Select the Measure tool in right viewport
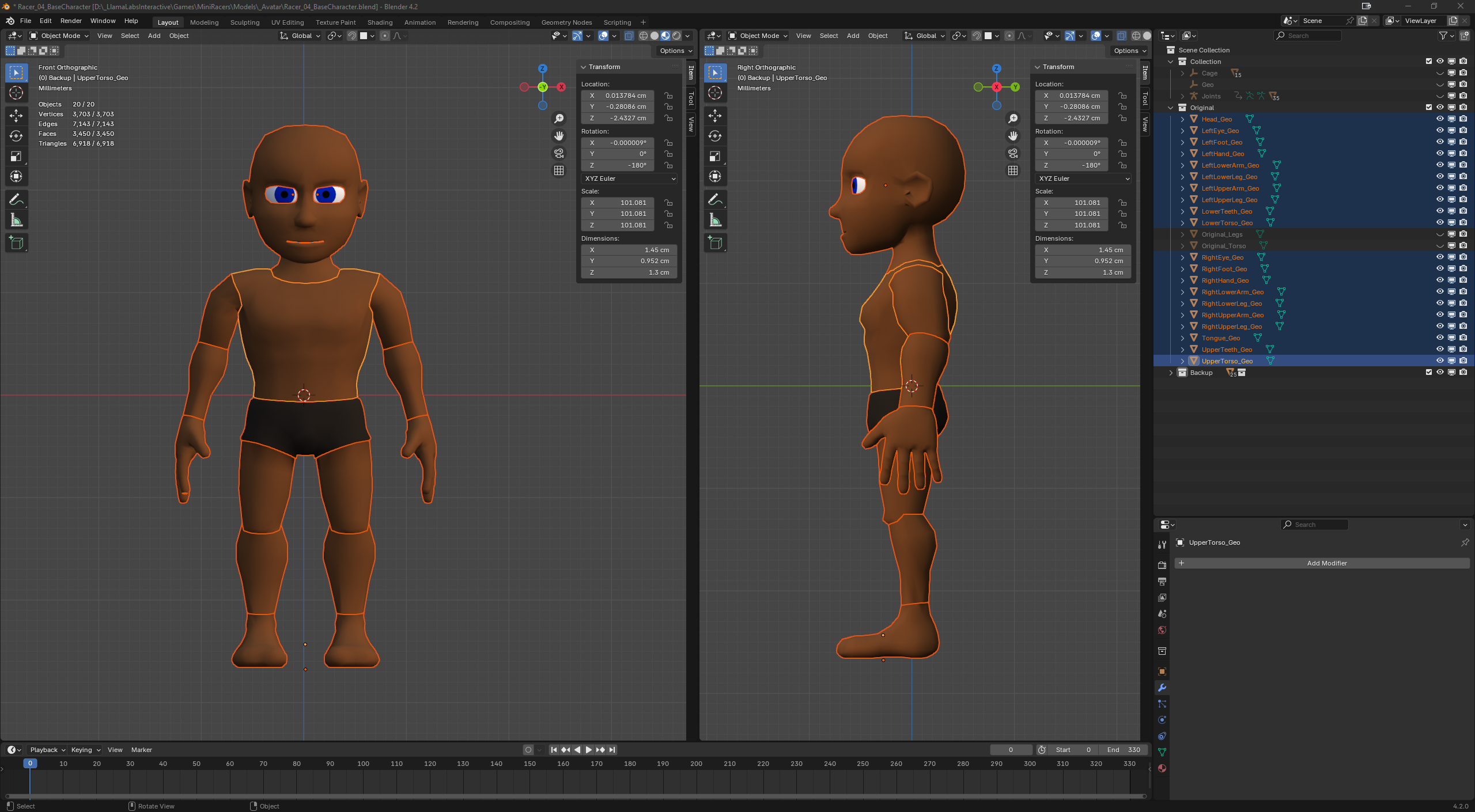This screenshot has width=1475, height=812. click(715, 220)
